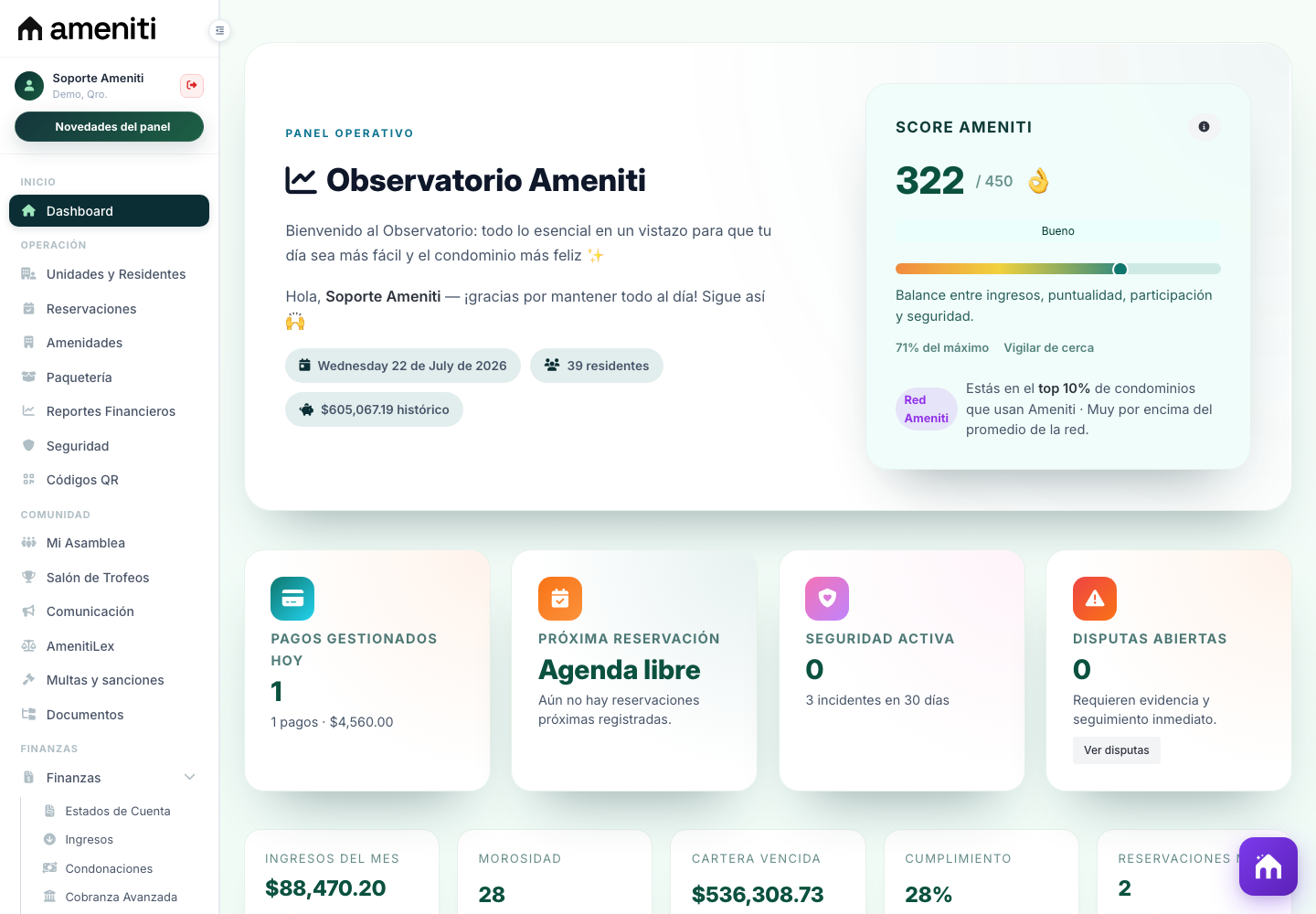Viewport: 1316px width, 914px height.
Task: Open Unidades y Residentes
Action: [109, 274]
